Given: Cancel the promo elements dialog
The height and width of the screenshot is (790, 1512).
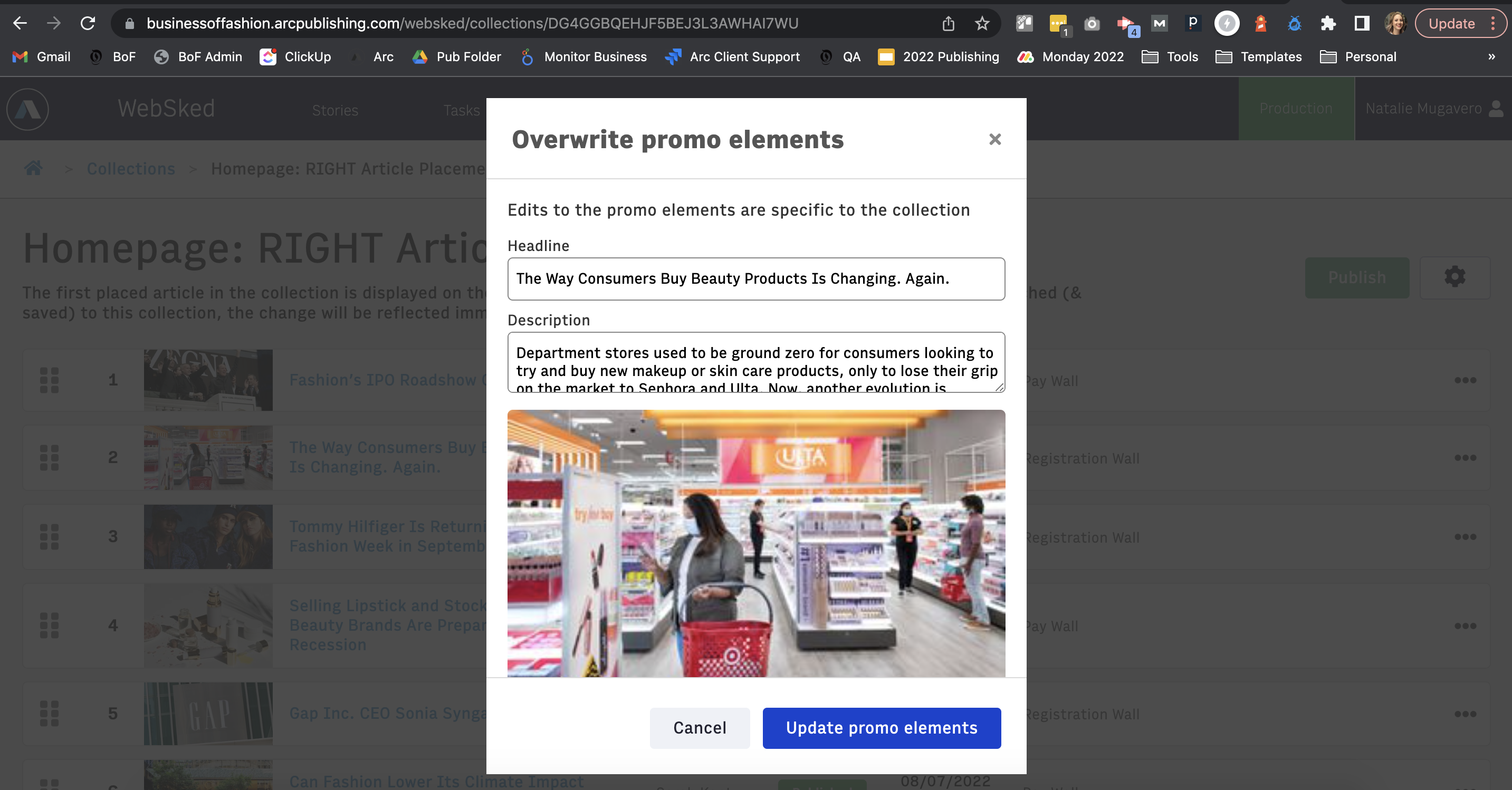Looking at the screenshot, I should 700,728.
